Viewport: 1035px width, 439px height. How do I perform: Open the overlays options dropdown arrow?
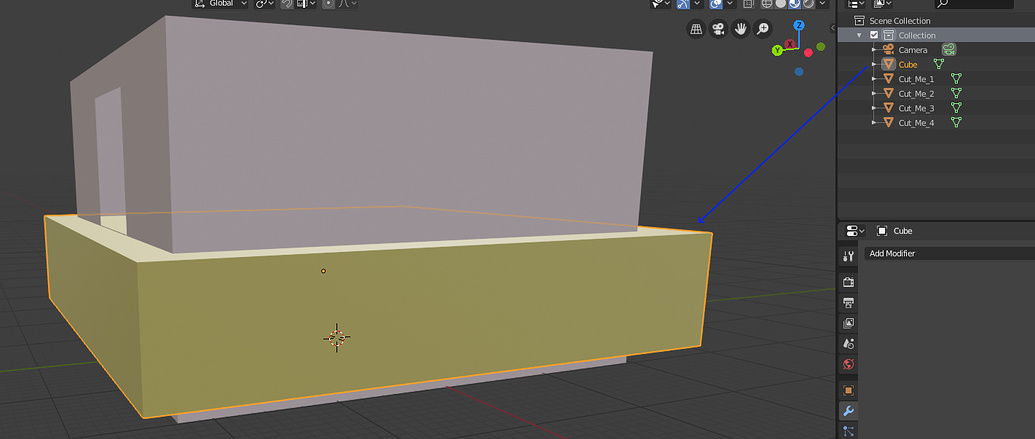tap(729, 3)
